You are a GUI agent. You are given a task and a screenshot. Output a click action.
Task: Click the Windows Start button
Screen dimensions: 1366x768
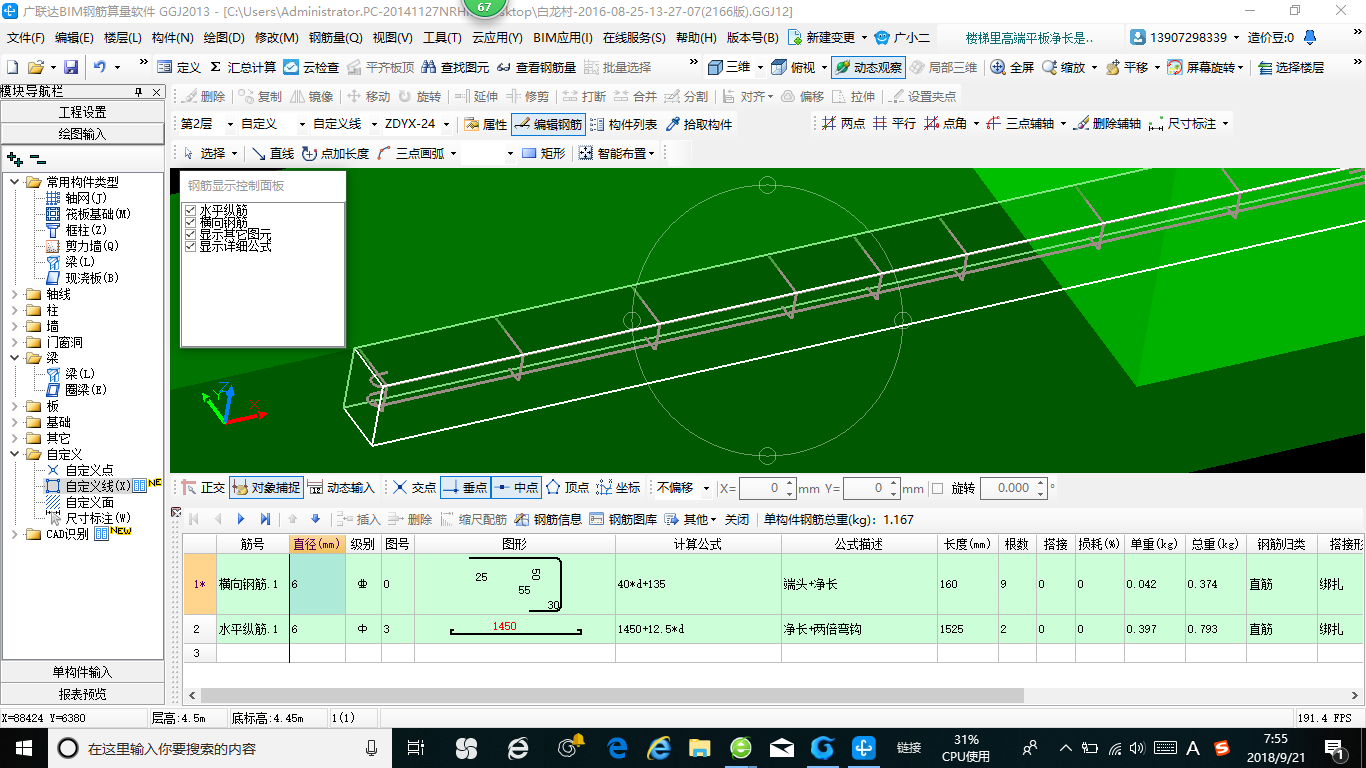click(23, 747)
